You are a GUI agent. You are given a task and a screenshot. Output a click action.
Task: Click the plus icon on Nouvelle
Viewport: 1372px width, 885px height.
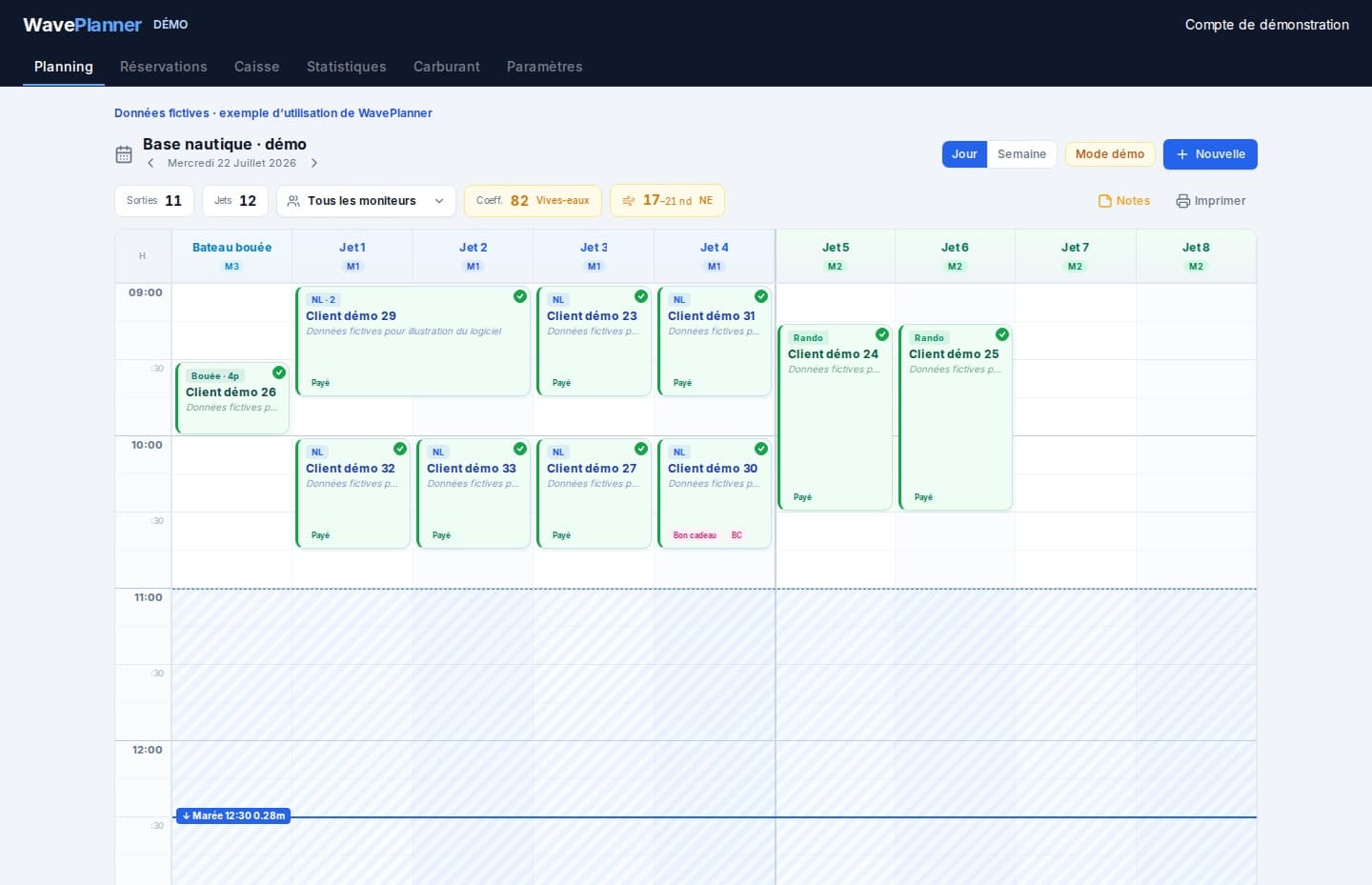(1182, 154)
